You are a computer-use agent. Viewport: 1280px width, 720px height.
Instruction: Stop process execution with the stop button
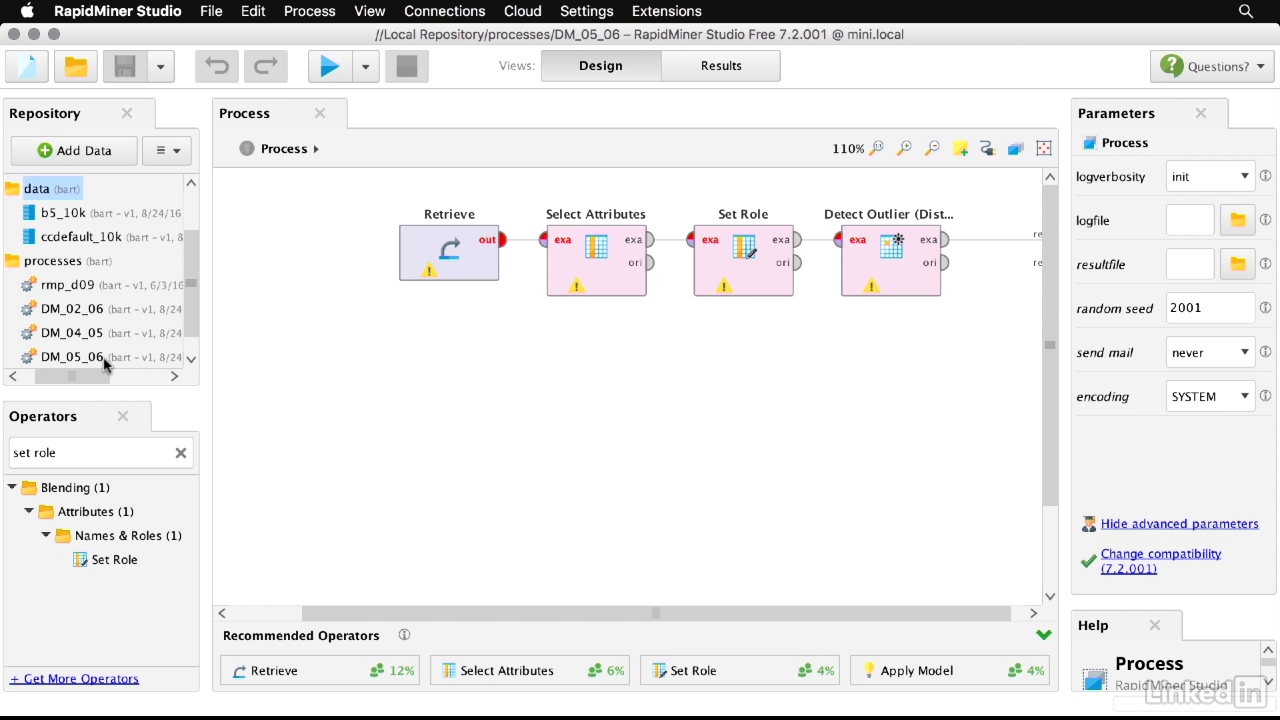[x=406, y=67]
